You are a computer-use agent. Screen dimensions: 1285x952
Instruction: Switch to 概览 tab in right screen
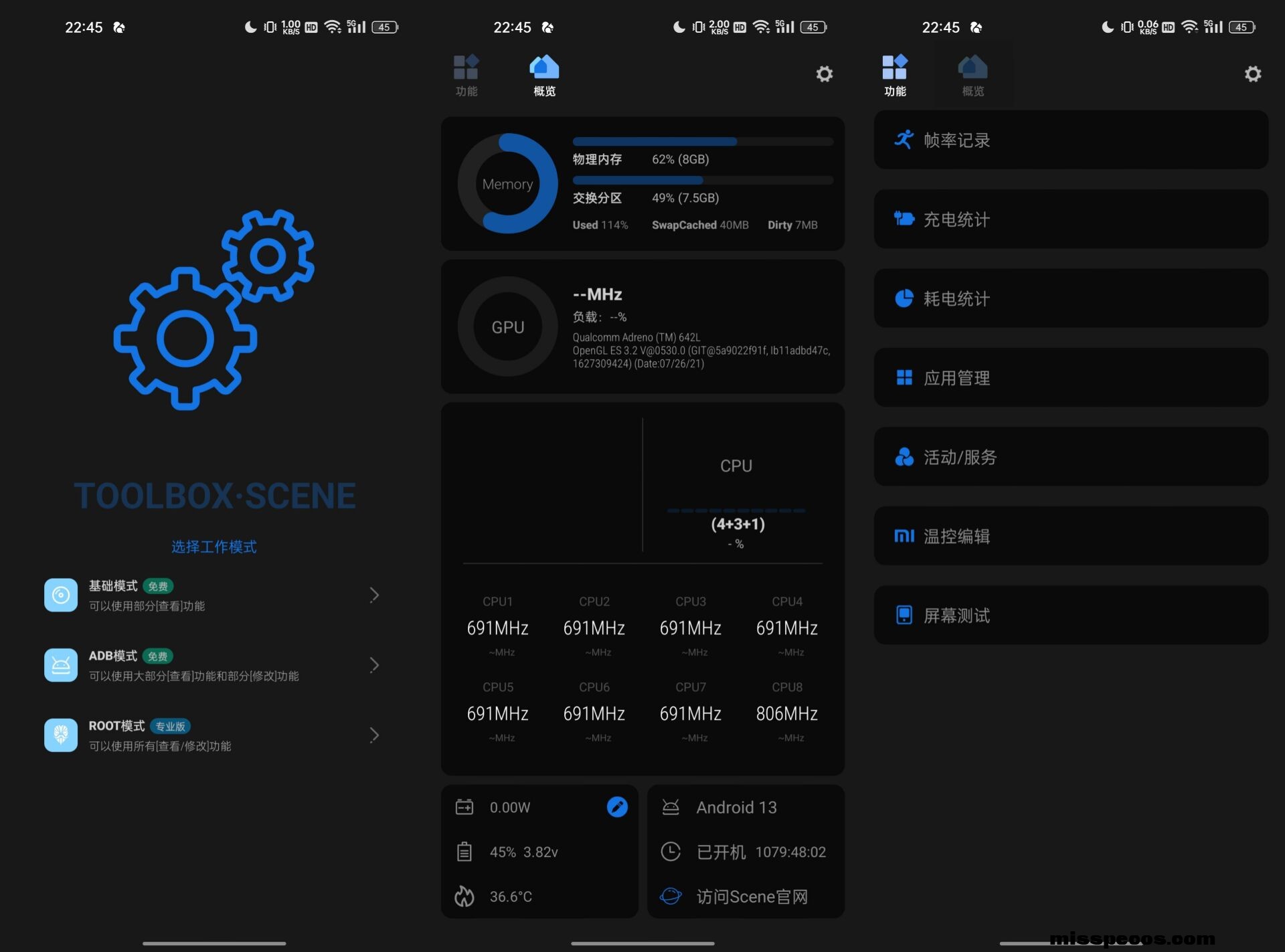[x=973, y=75]
